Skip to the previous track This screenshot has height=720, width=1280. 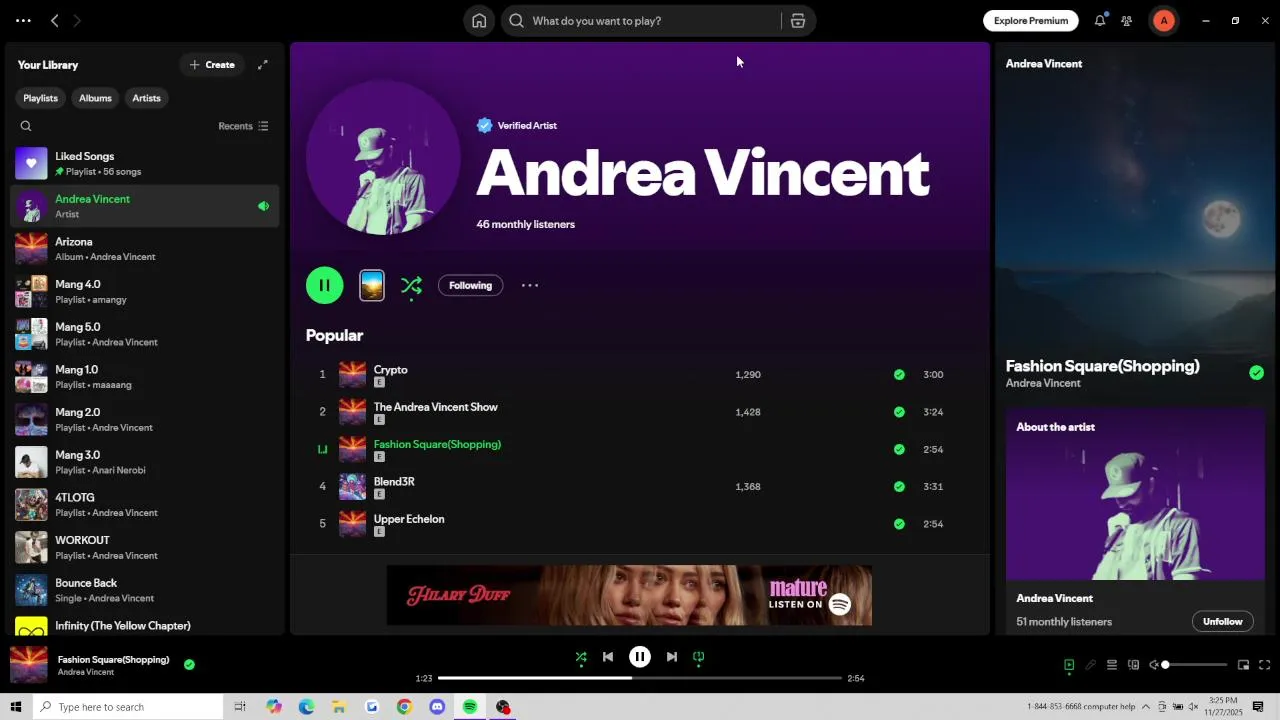tap(608, 657)
